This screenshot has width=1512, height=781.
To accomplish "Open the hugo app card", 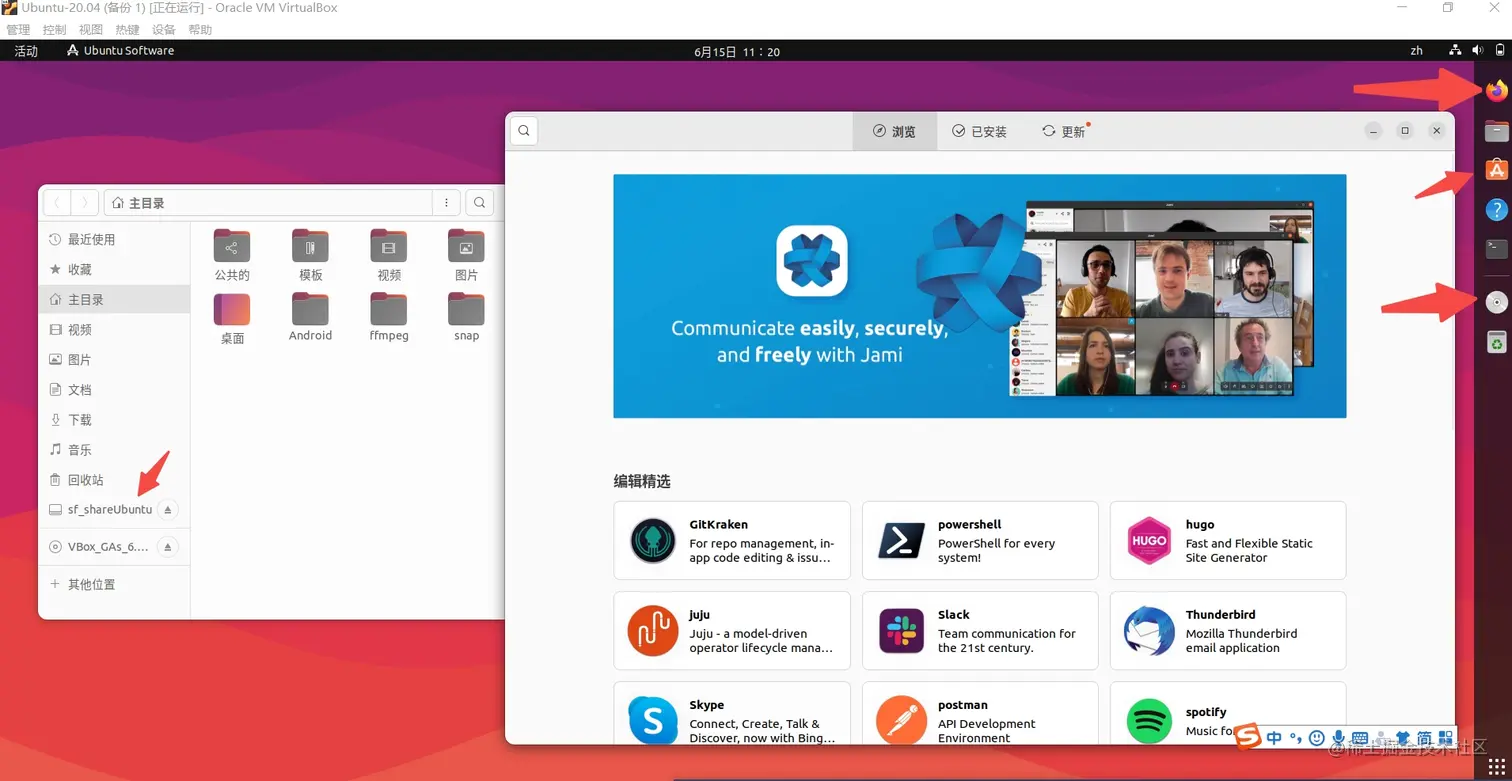I will pyautogui.click(x=1228, y=540).
